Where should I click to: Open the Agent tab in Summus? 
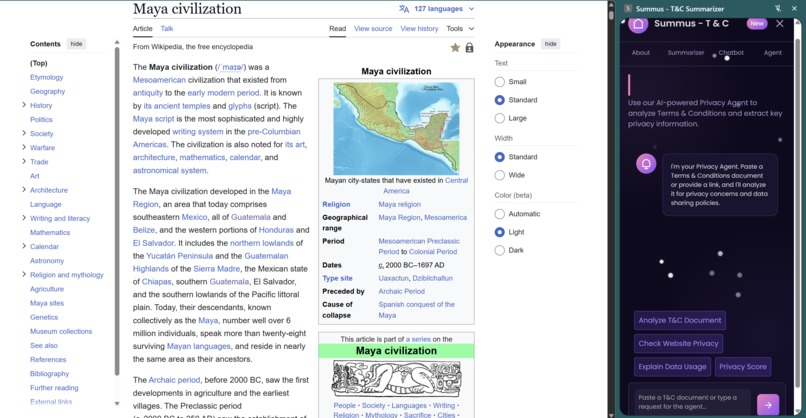tap(773, 52)
